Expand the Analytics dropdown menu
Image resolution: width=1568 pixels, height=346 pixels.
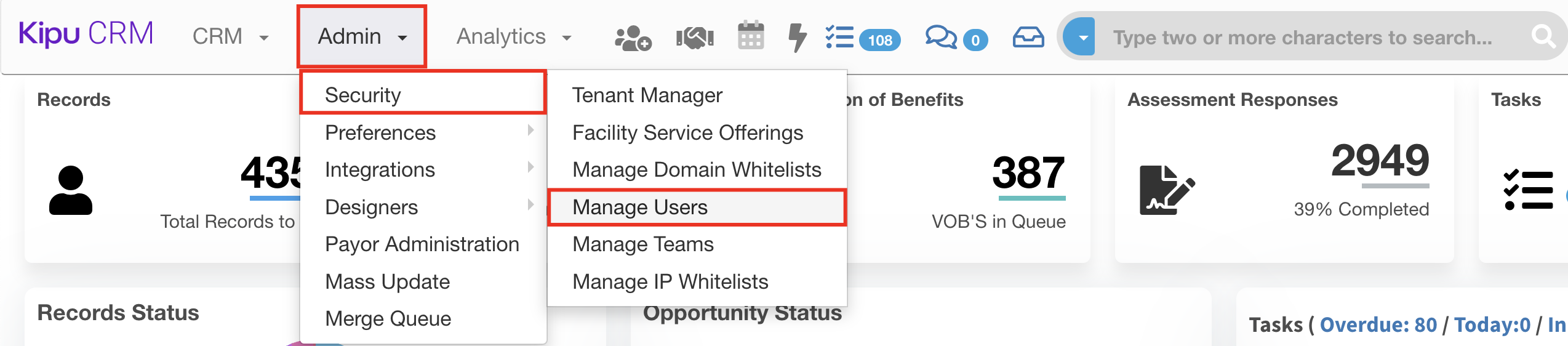click(x=514, y=37)
